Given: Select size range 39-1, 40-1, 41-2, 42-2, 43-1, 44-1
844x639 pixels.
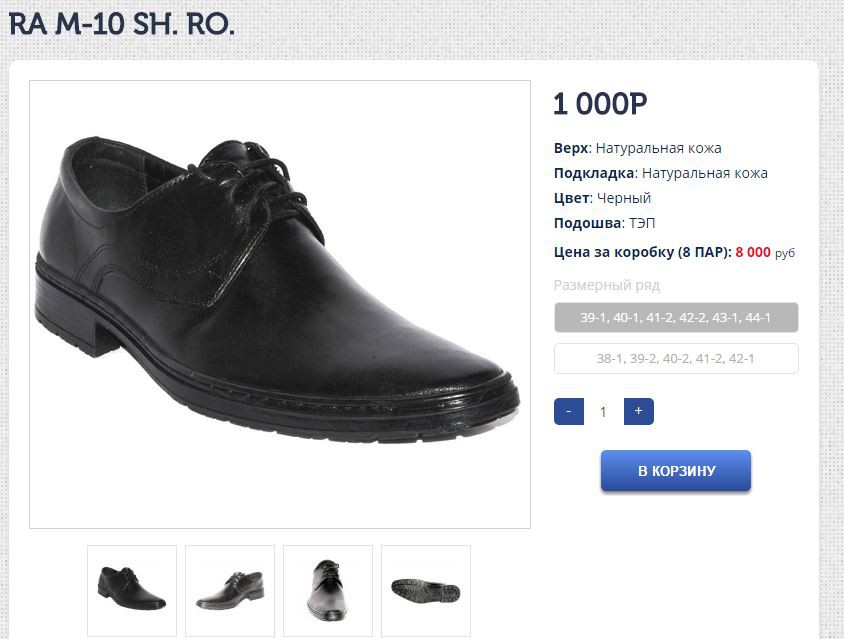Looking at the screenshot, I should (676, 317).
